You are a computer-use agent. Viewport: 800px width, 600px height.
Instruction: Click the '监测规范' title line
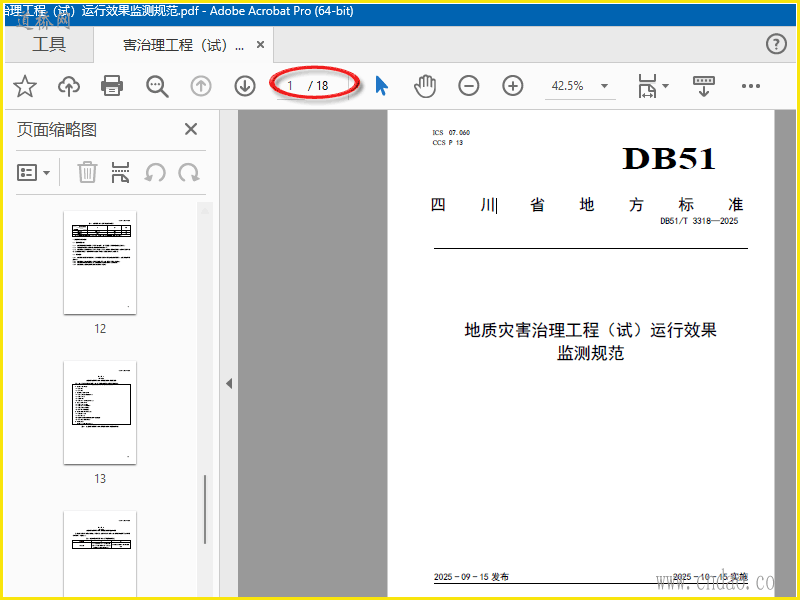pos(590,353)
